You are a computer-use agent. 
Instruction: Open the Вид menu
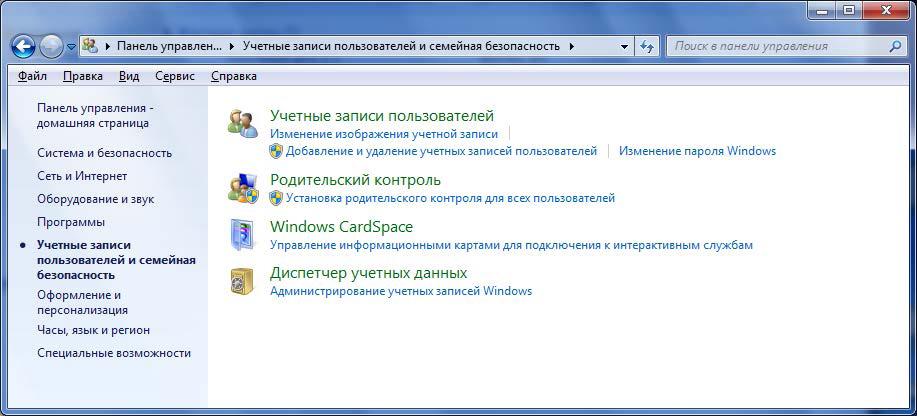pyautogui.click(x=129, y=76)
